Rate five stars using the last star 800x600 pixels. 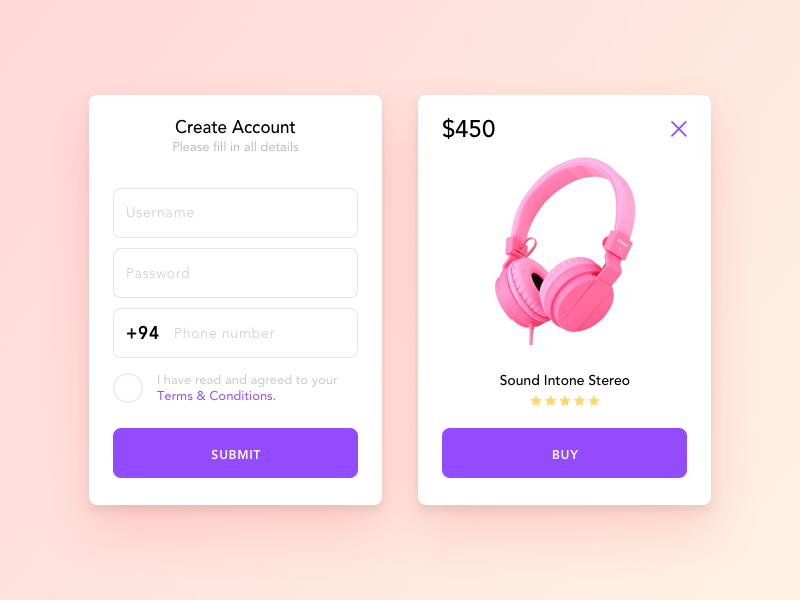594,401
